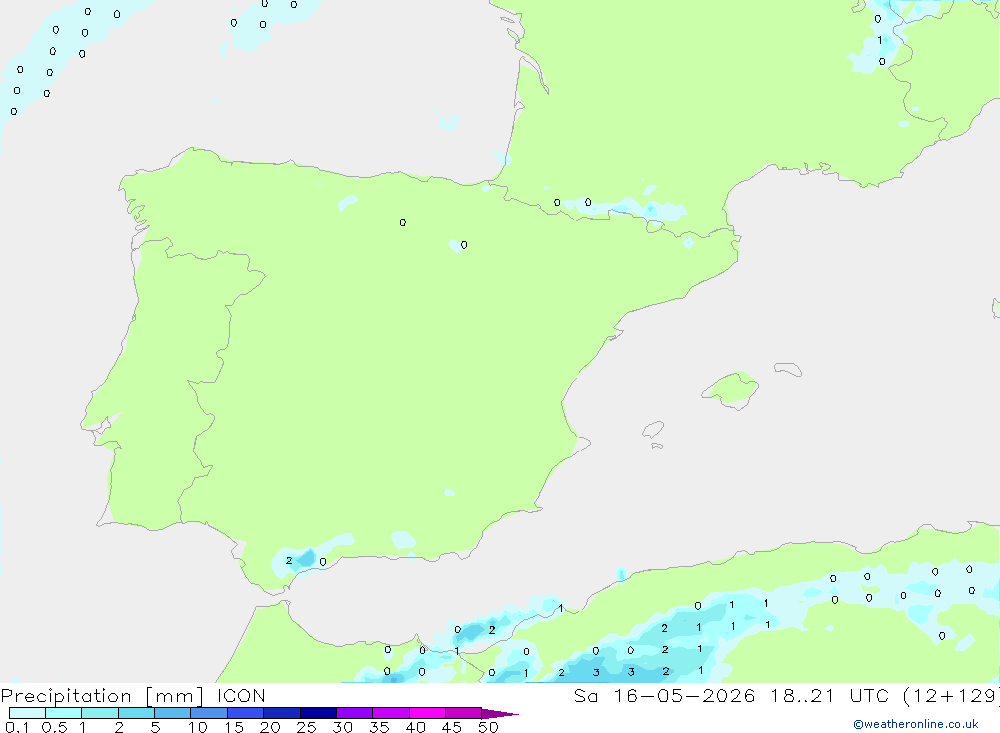Screen dimensions: 1000x733
Task: Click the 'Sa 16-05-2026 18..21 UTC (12+129)' timestamp
Action: (x=786, y=696)
